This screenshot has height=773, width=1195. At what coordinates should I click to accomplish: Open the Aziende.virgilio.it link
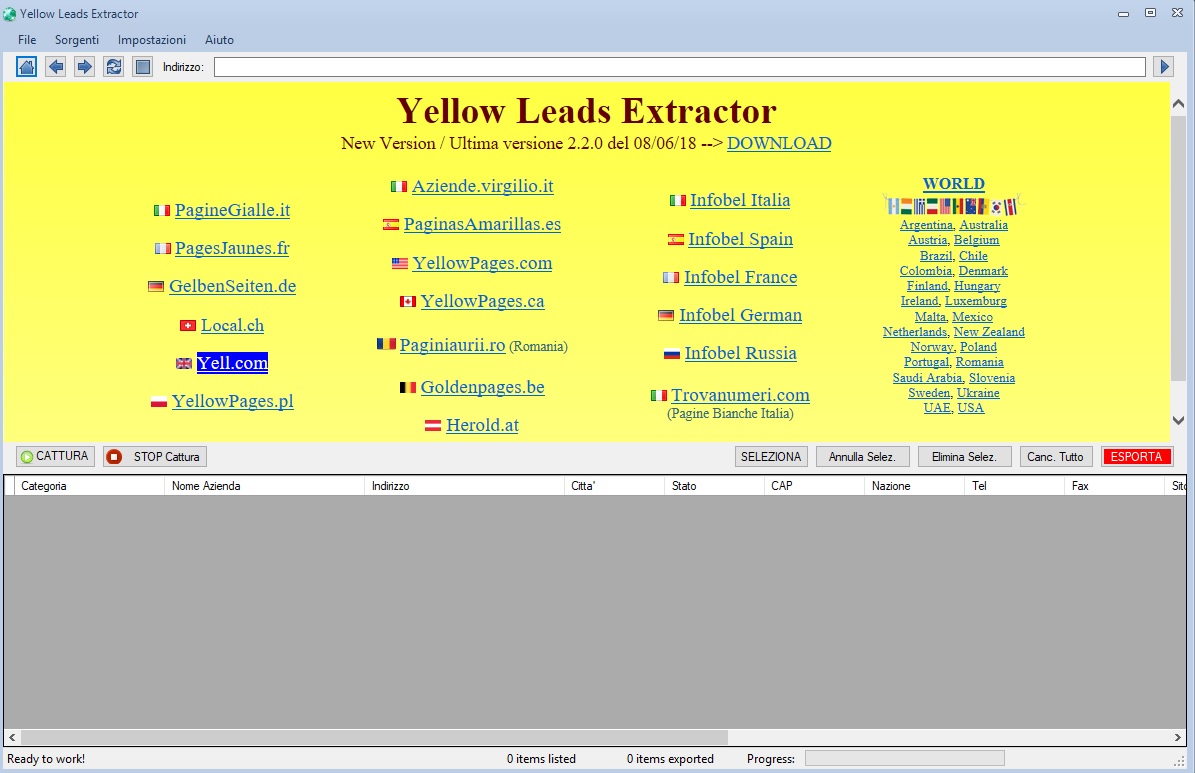482,186
